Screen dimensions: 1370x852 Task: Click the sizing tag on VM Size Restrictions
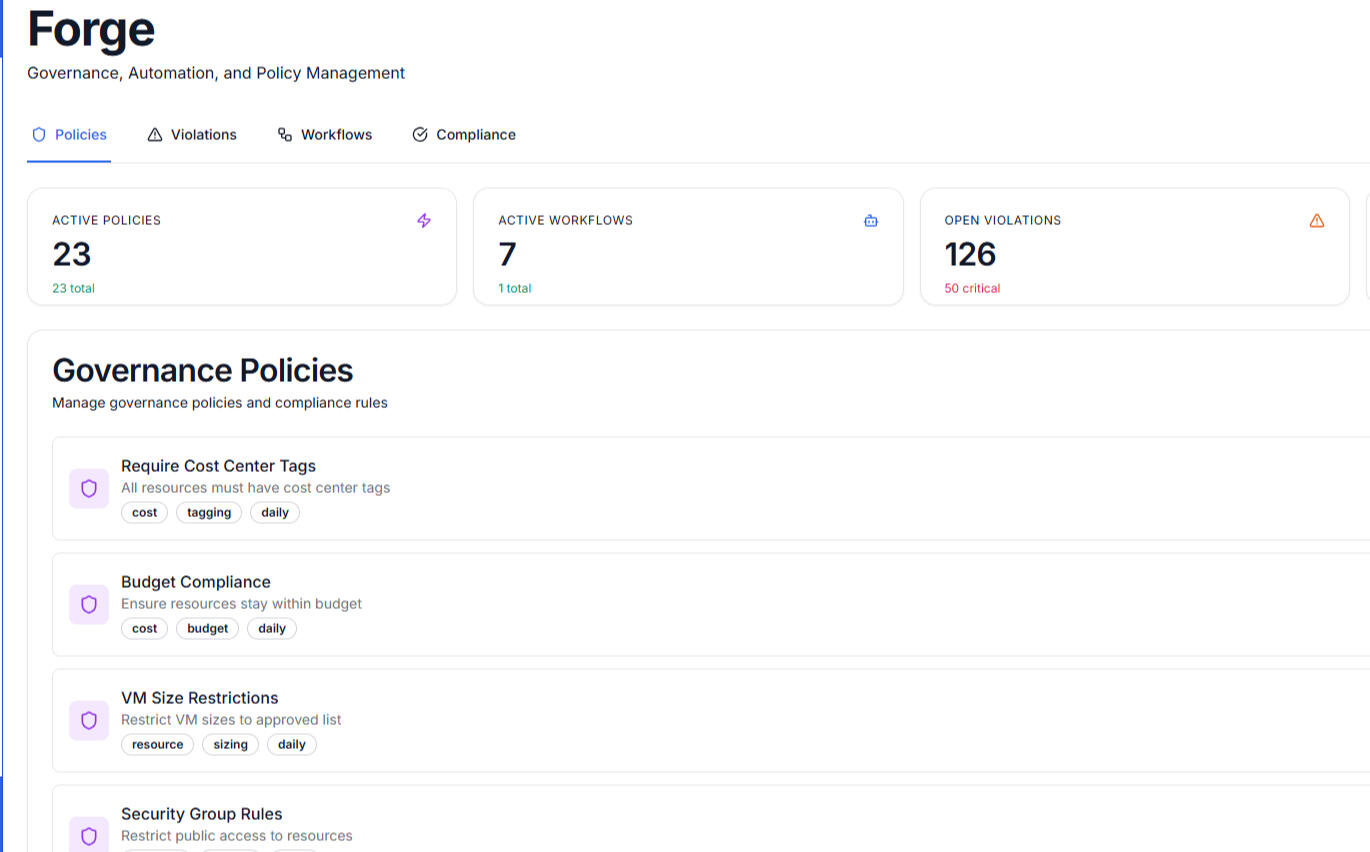pyautogui.click(x=230, y=744)
